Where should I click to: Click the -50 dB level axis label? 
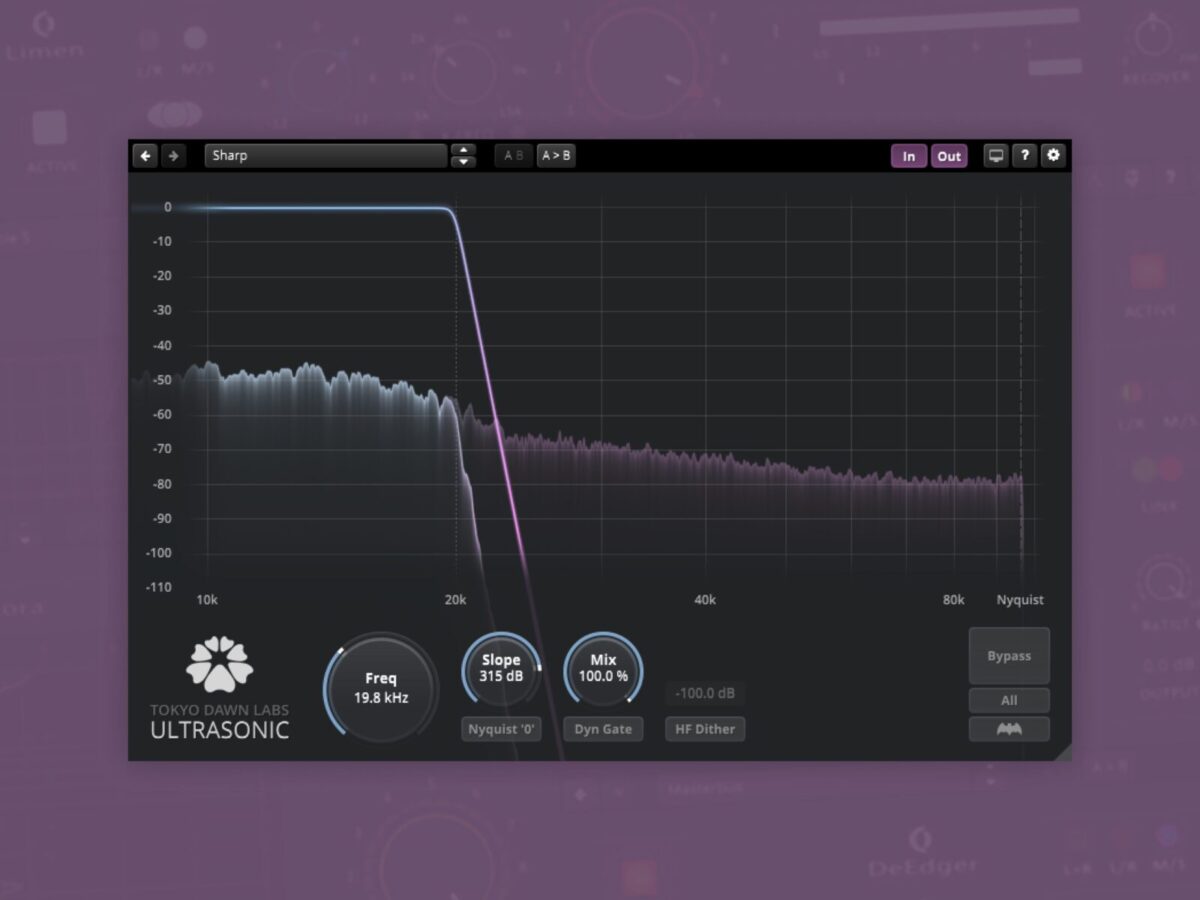tap(160, 380)
